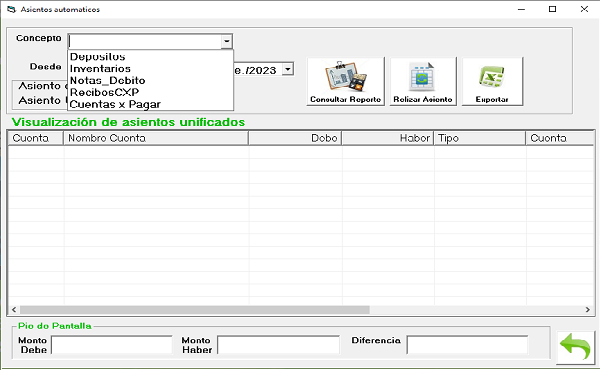Collapse the Concepto dropdown arrow

(227, 41)
